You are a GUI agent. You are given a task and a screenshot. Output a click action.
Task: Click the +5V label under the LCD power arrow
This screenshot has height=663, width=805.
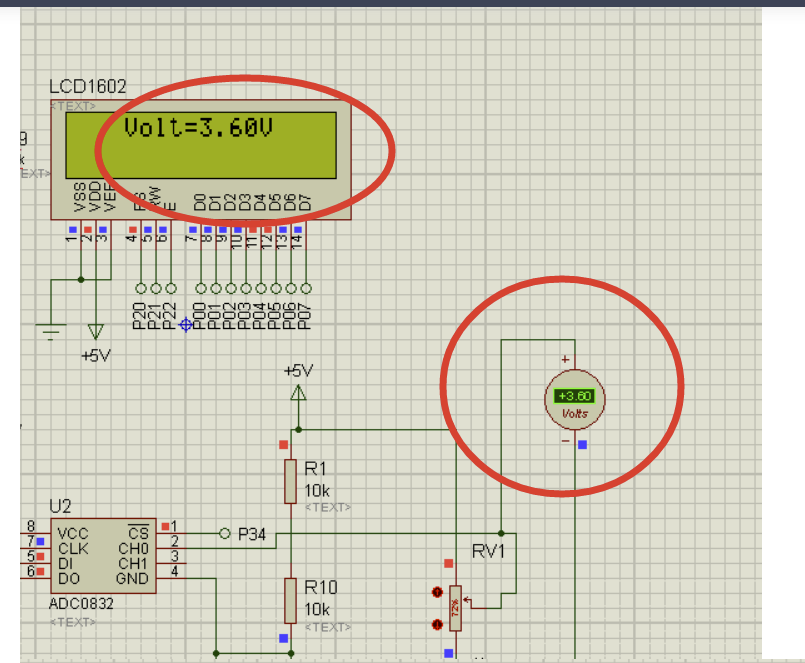pyautogui.click(x=96, y=355)
